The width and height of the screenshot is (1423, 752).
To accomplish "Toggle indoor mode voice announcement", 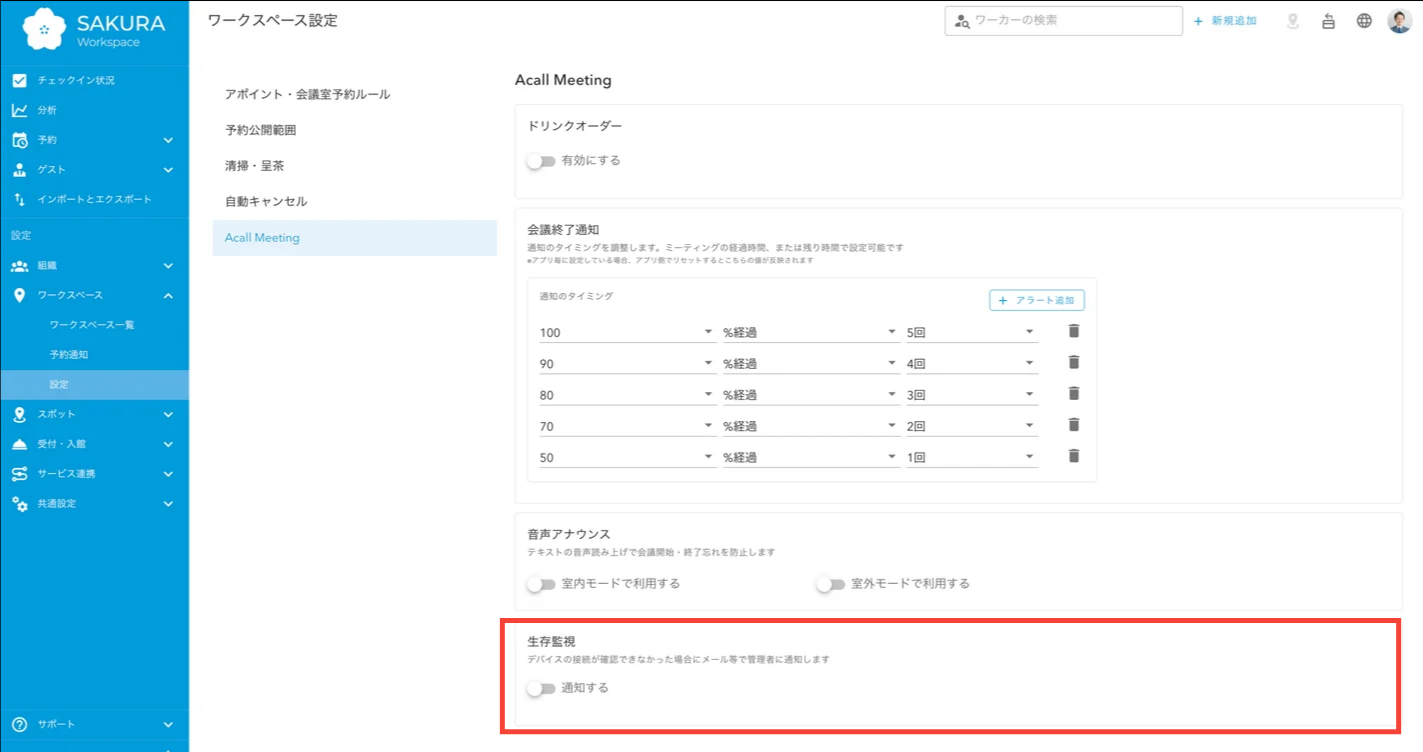I will (x=541, y=584).
